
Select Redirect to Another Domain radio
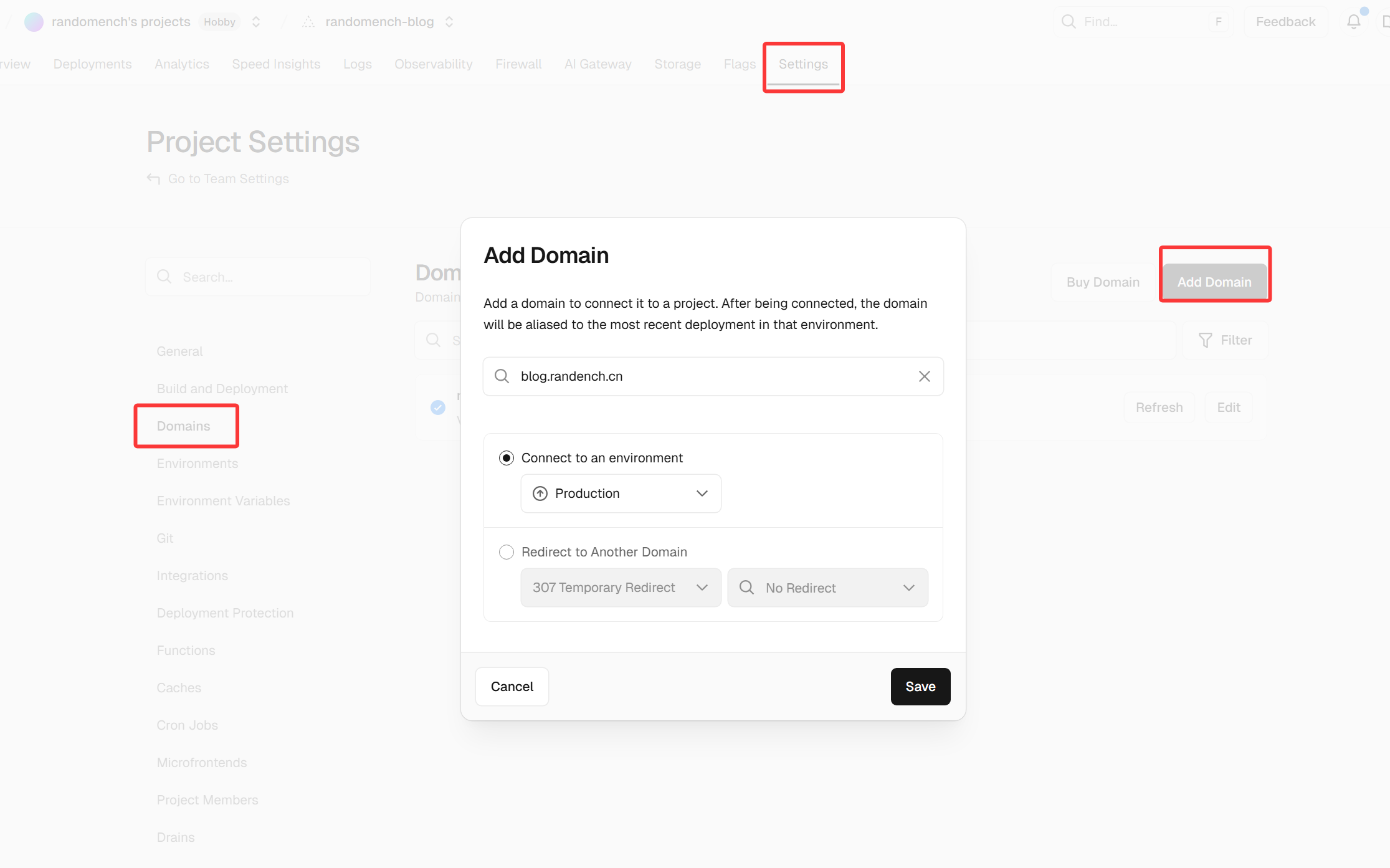click(507, 552)
